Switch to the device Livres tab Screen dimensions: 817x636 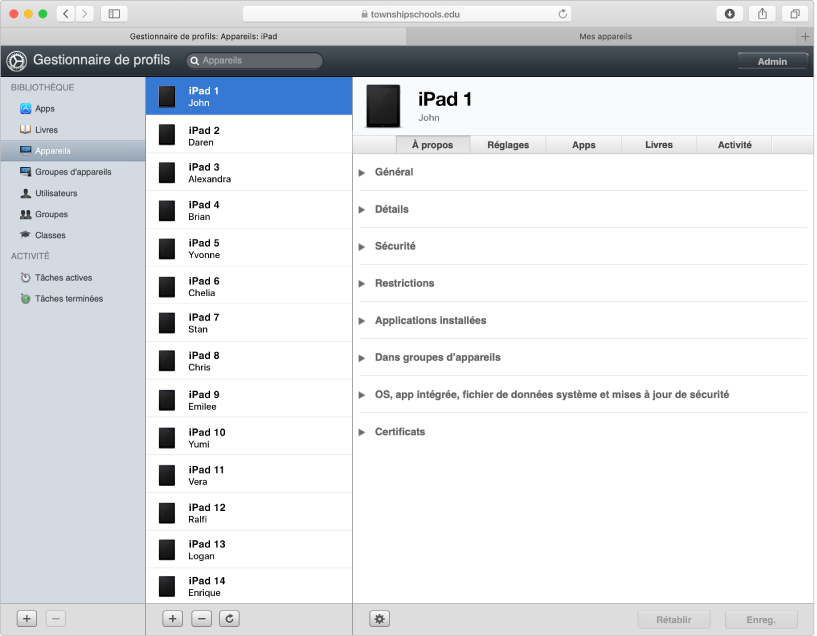[659, 145]
